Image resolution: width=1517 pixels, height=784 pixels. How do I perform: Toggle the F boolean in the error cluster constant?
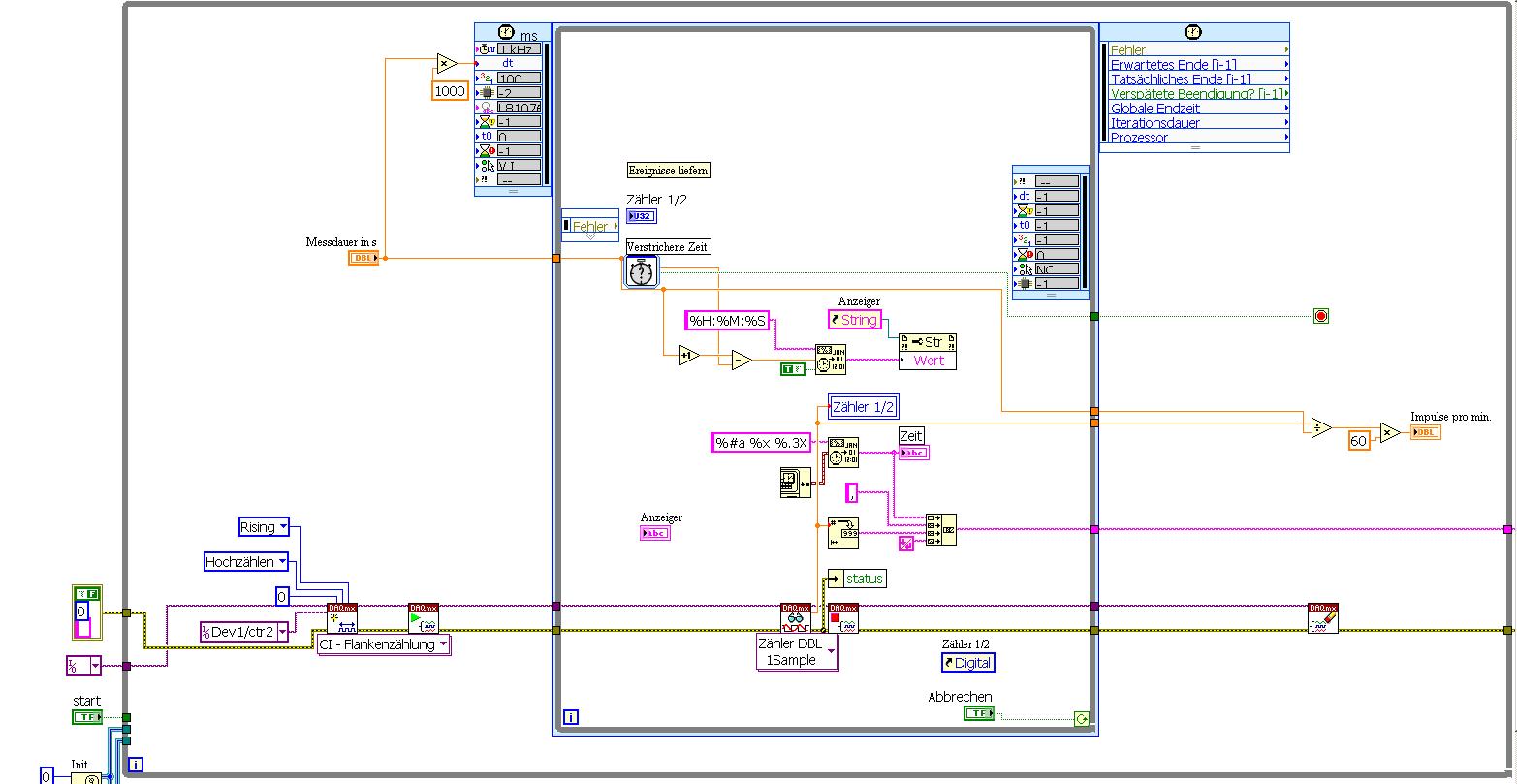click(x=87, y=594)
